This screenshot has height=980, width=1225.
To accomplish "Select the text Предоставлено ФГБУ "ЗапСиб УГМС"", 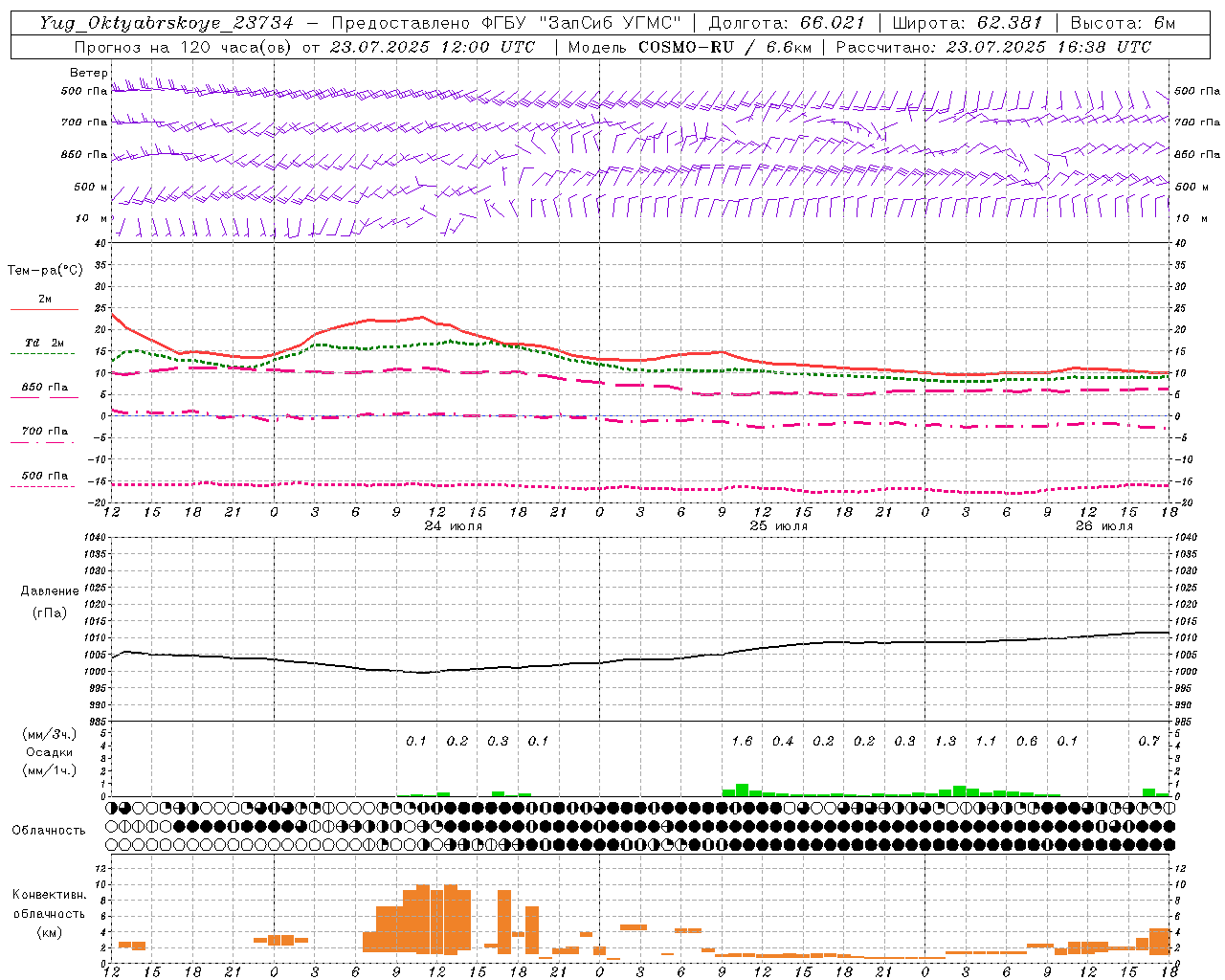I will point(507,23).
